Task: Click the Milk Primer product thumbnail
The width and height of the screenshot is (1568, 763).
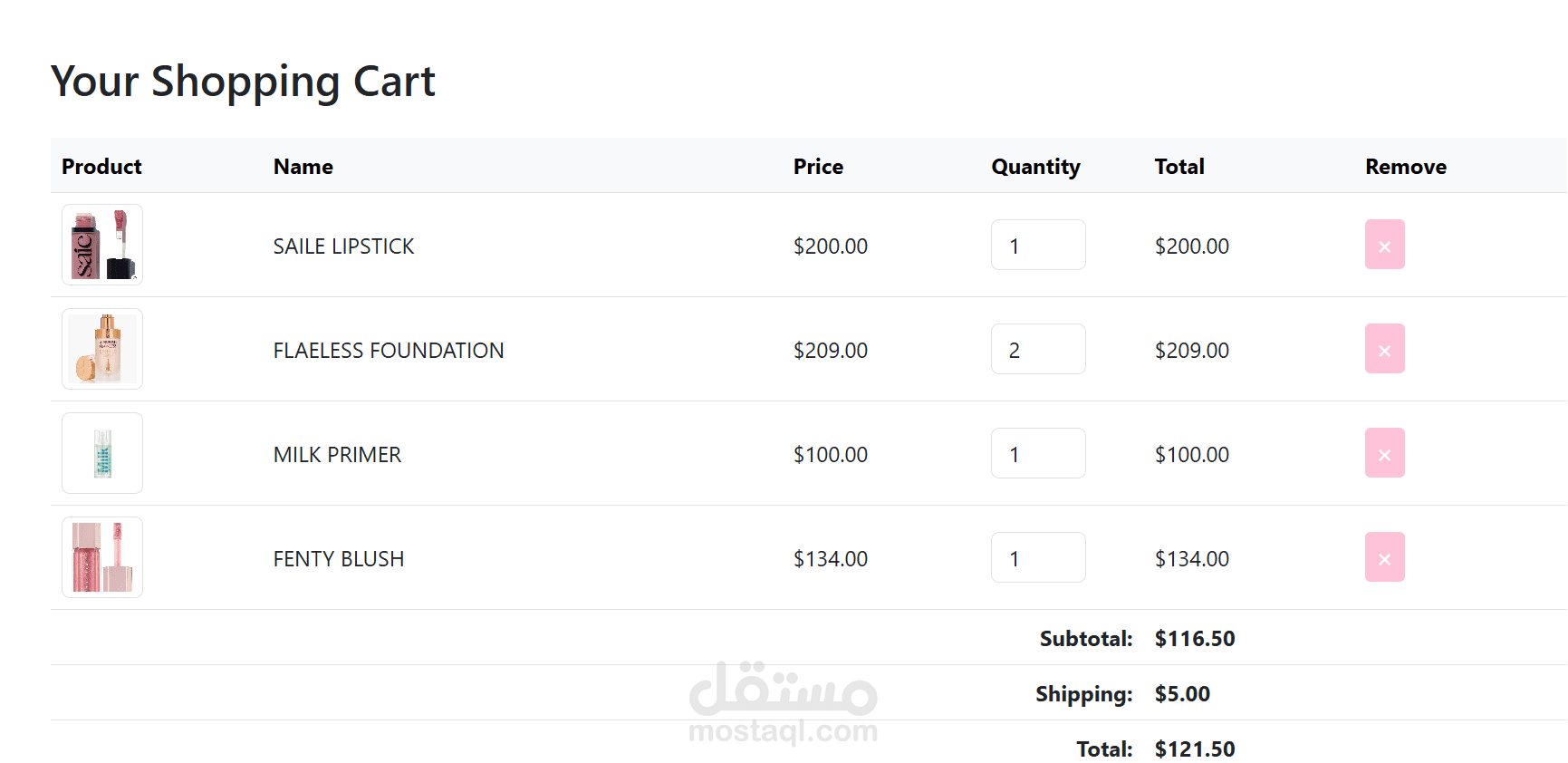Action: click(x=102, y=453)
